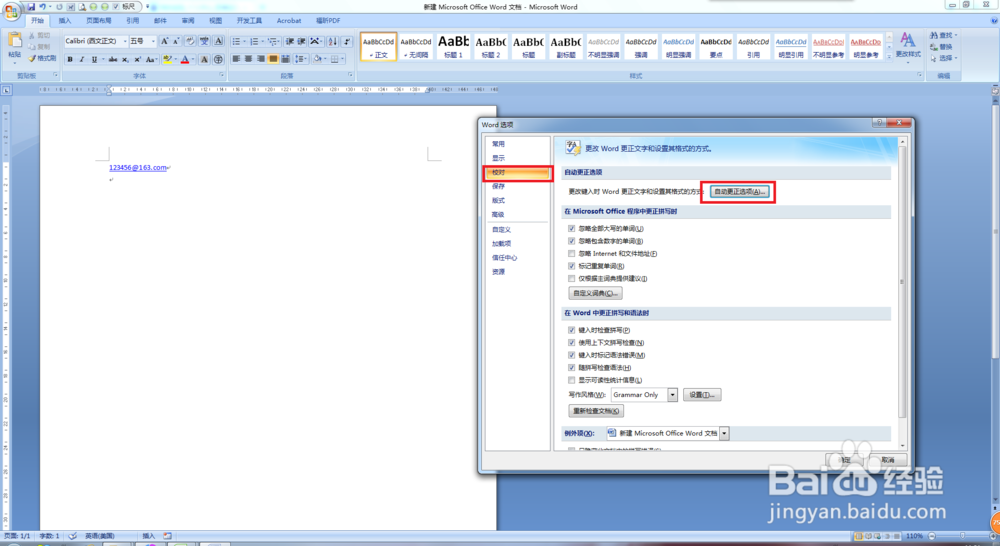Toggle 标记重复单词 checkbox

pos(571,266)
